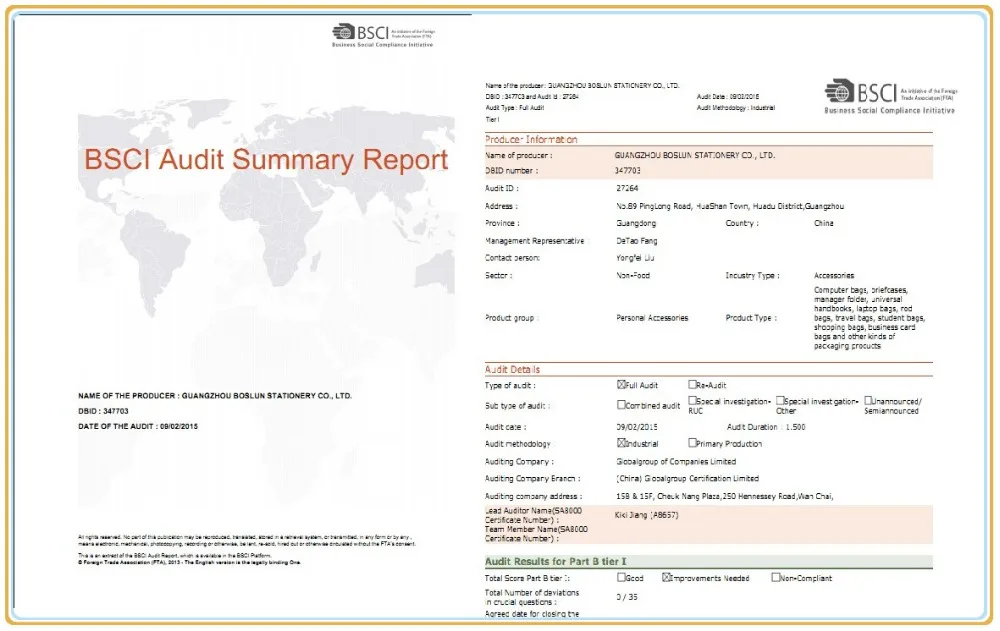Toggle the Improvements Needed checkbox
This screenshot has height=631, width=1000.
click(x=667, y=578)
